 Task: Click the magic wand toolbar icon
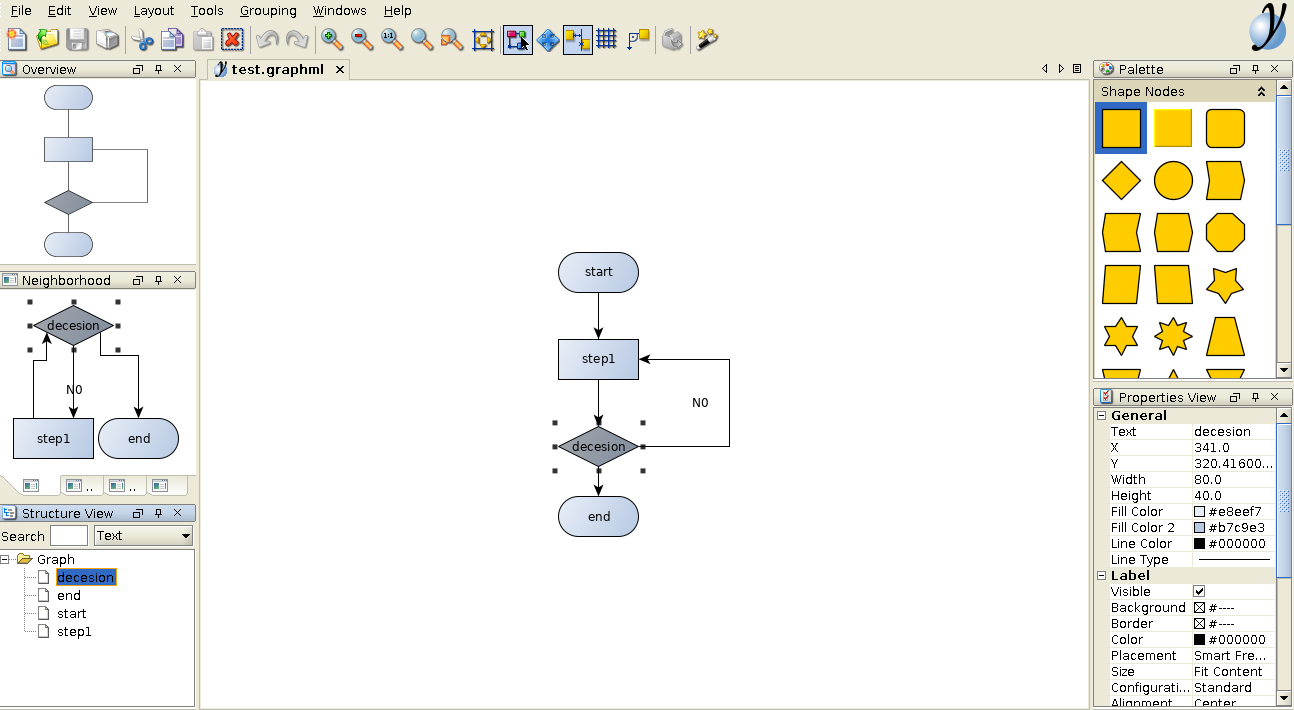point(708,39)
